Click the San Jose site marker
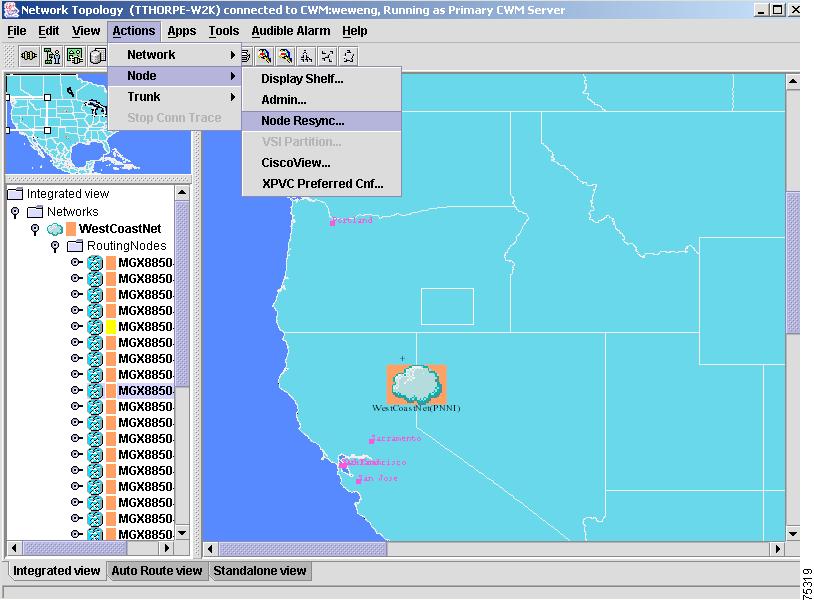 pos(358,481)
